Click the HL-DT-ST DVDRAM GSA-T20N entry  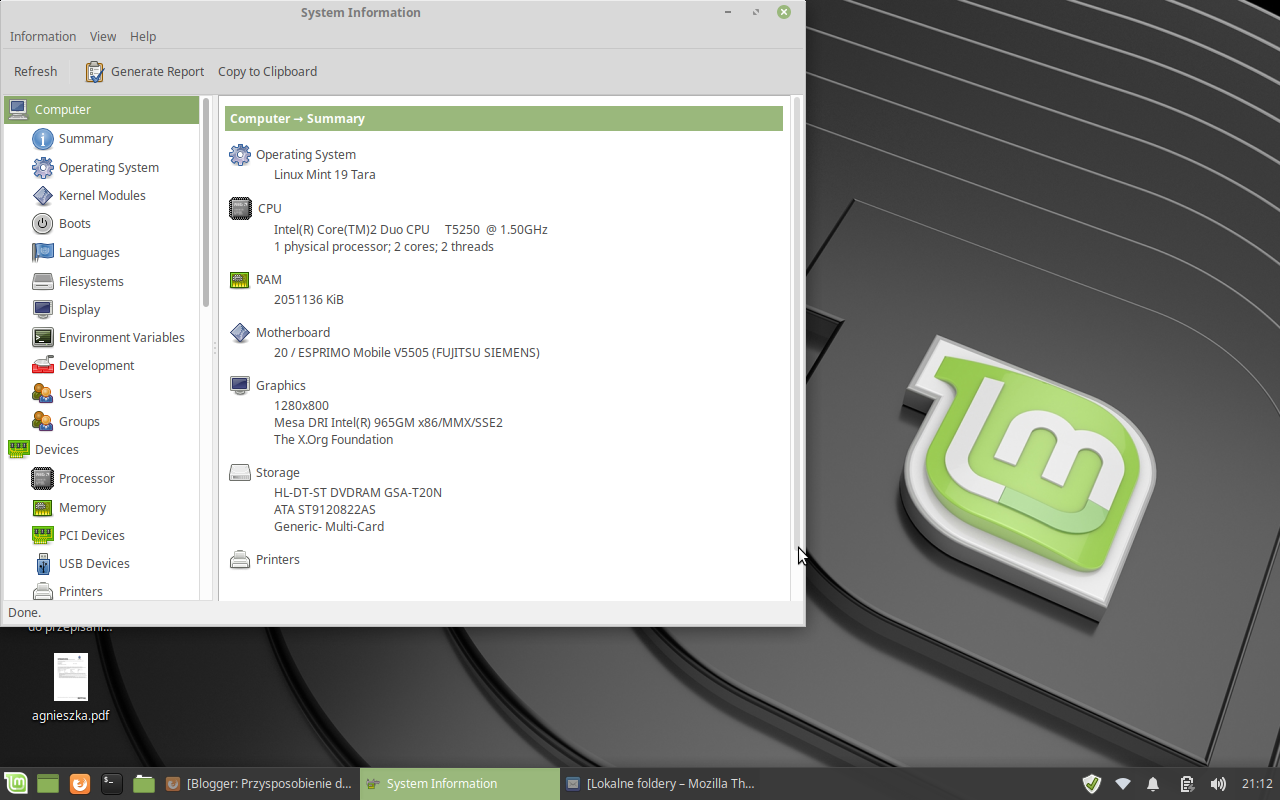[x=358, y=493]
